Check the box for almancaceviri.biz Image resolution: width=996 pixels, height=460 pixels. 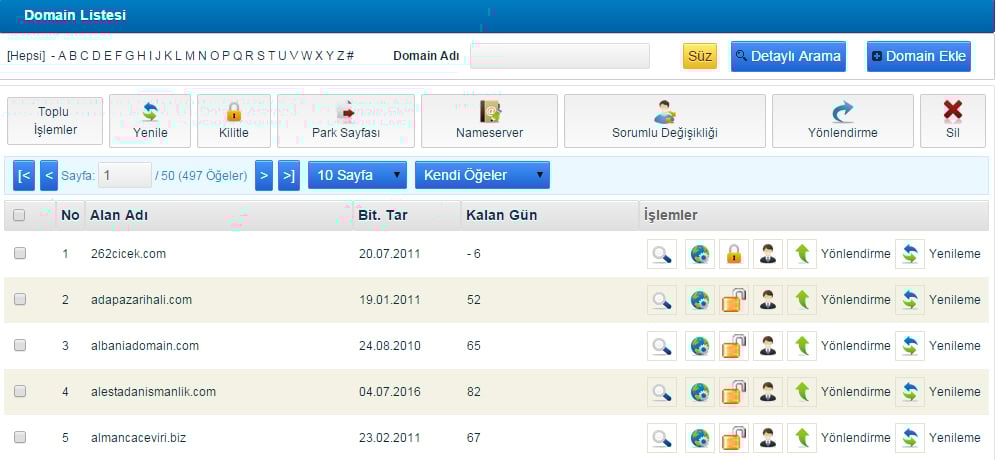[20, 437]
